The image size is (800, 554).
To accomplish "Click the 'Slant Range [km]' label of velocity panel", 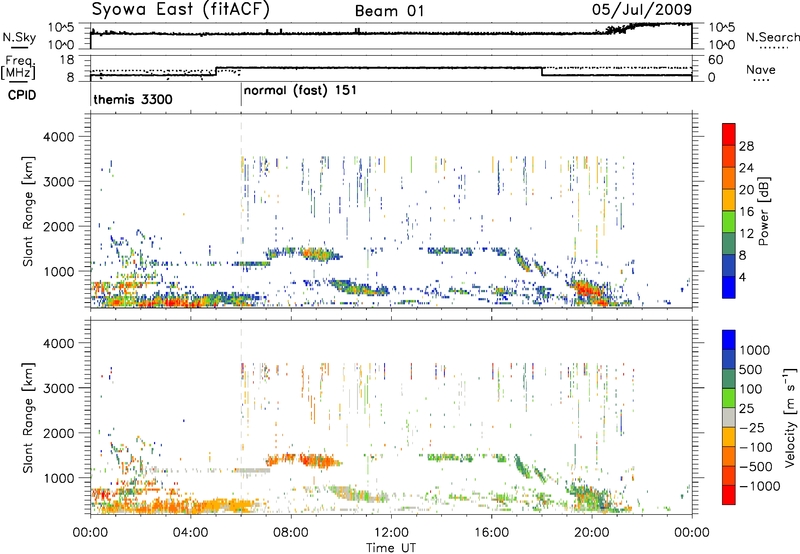I will point(28,417).
